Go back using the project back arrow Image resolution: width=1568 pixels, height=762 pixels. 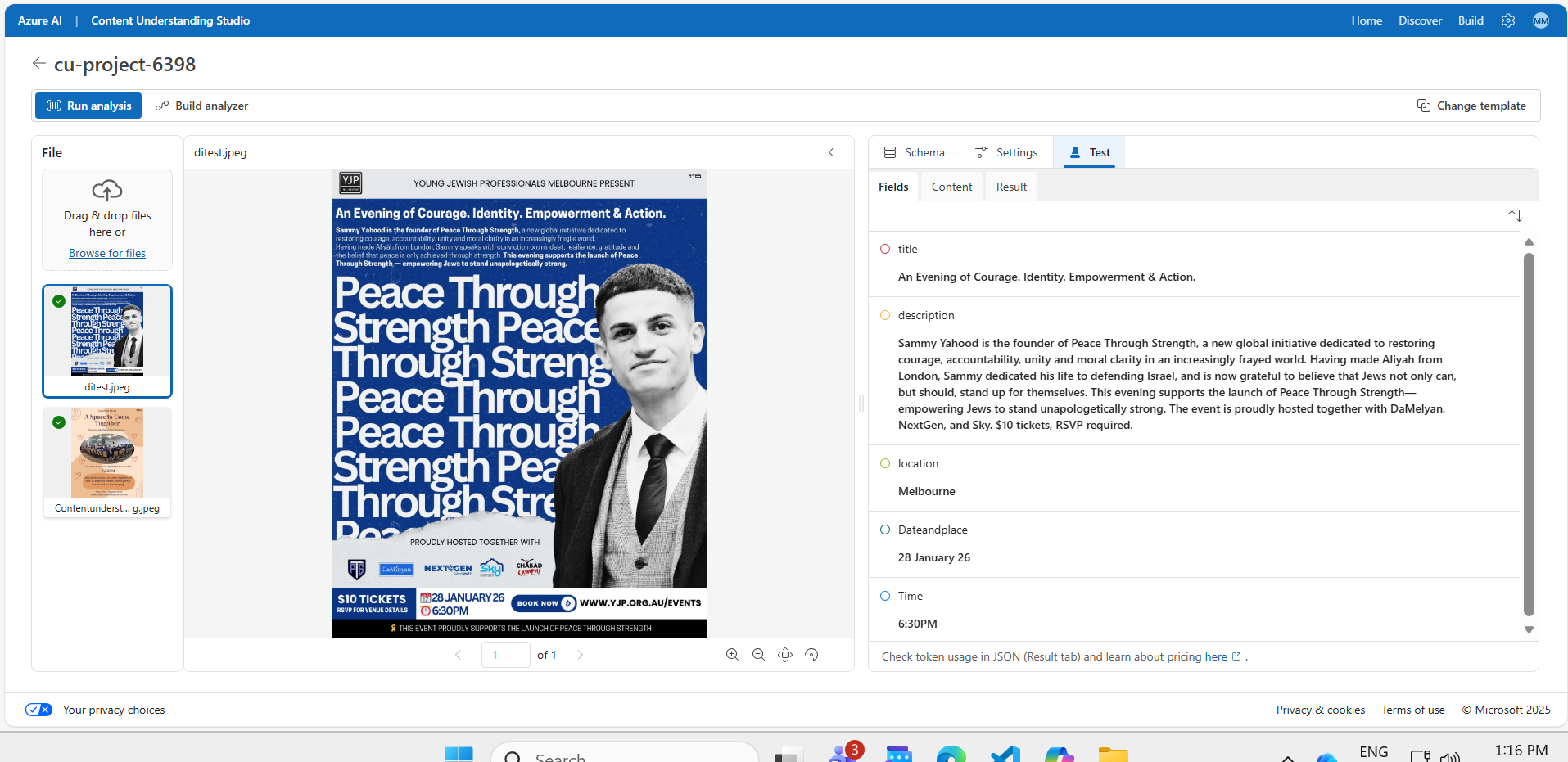[38, 64]
